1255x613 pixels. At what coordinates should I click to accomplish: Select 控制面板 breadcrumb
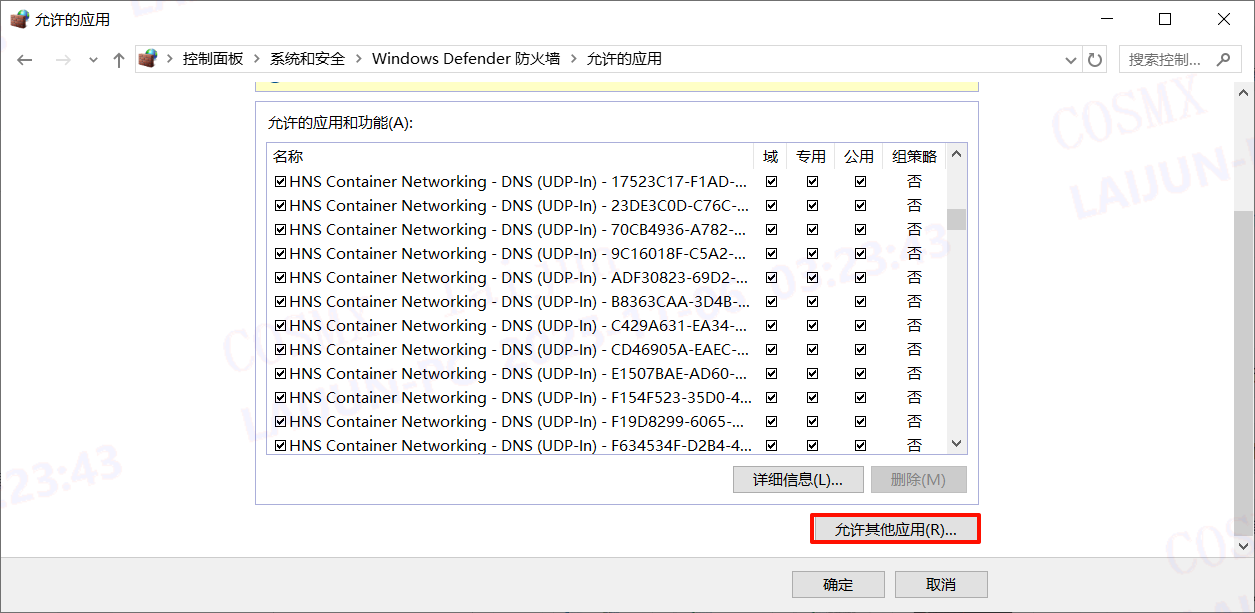pos(213,59)
